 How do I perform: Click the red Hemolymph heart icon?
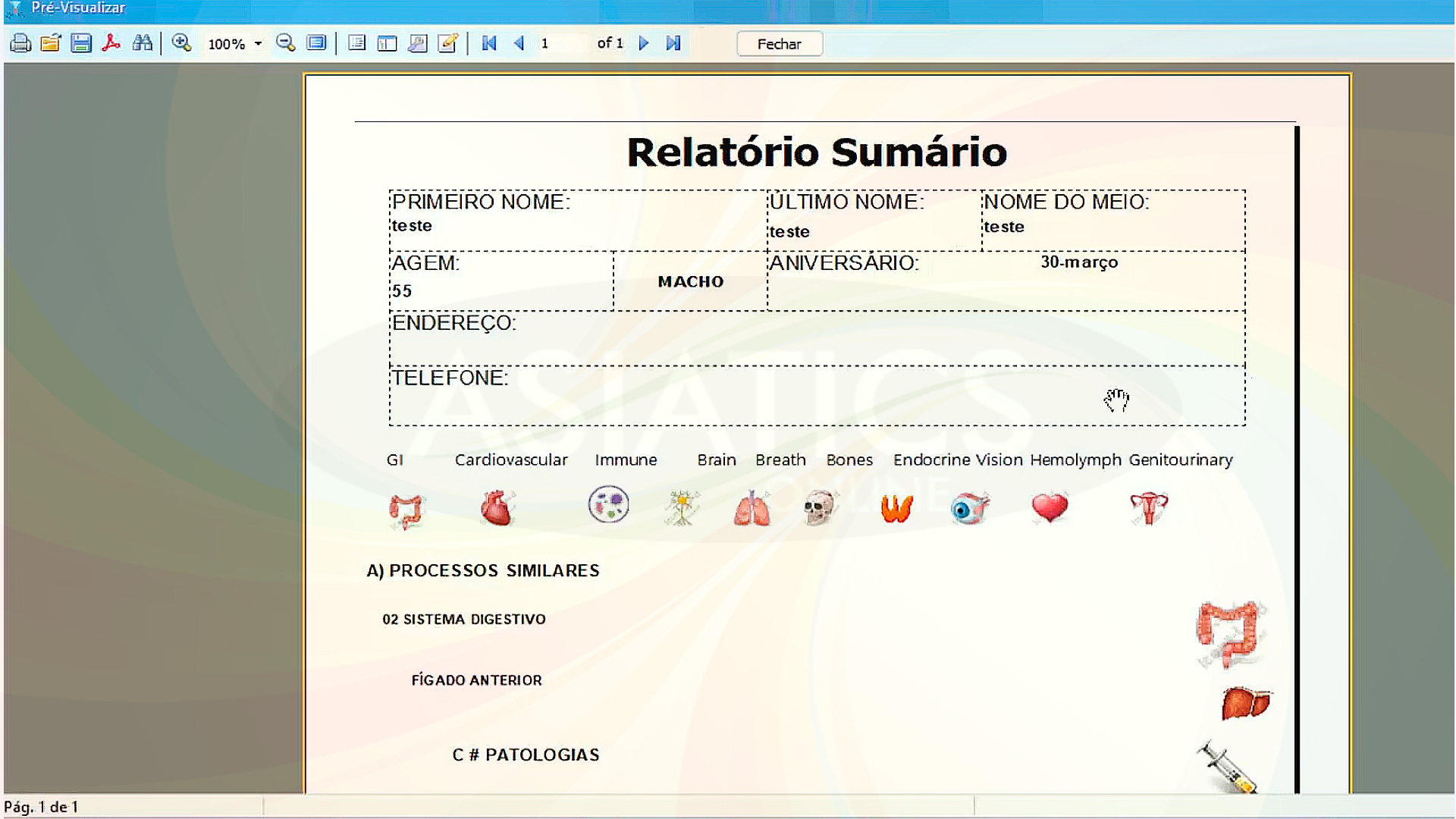[1050, 507]
